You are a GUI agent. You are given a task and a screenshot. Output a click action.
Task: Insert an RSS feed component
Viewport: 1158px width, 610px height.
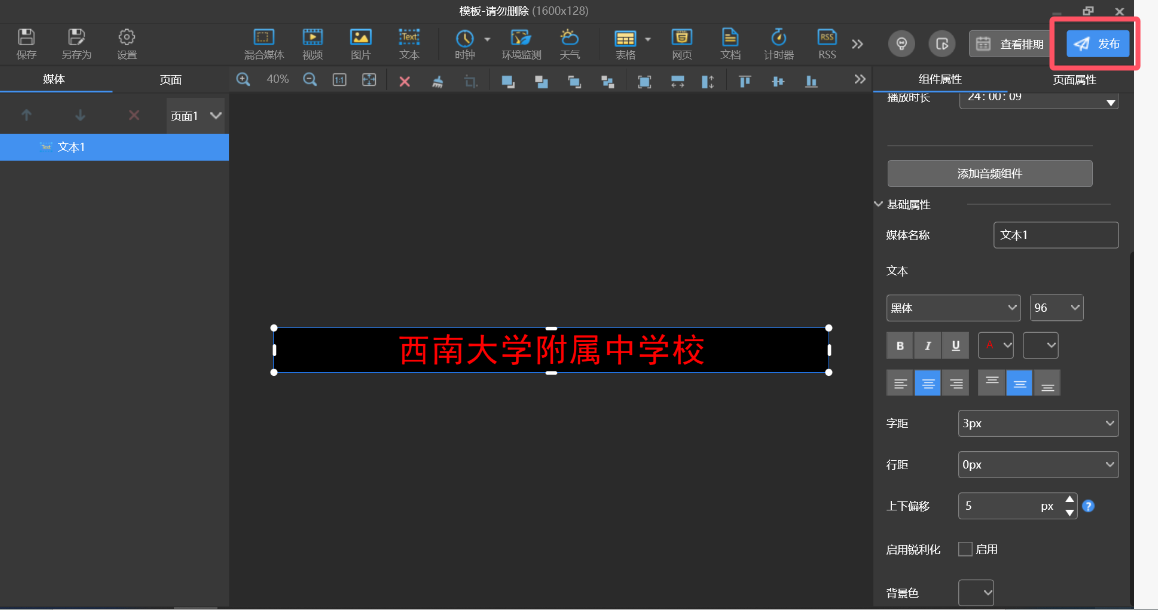827,43
